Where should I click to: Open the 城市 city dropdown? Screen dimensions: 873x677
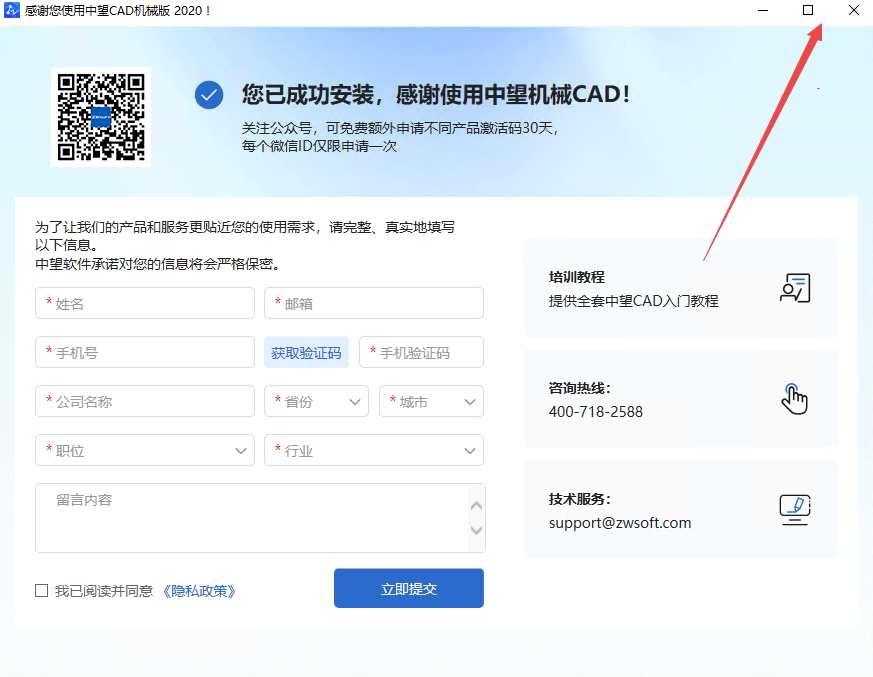pyautogui.click(x=431, y=401)
